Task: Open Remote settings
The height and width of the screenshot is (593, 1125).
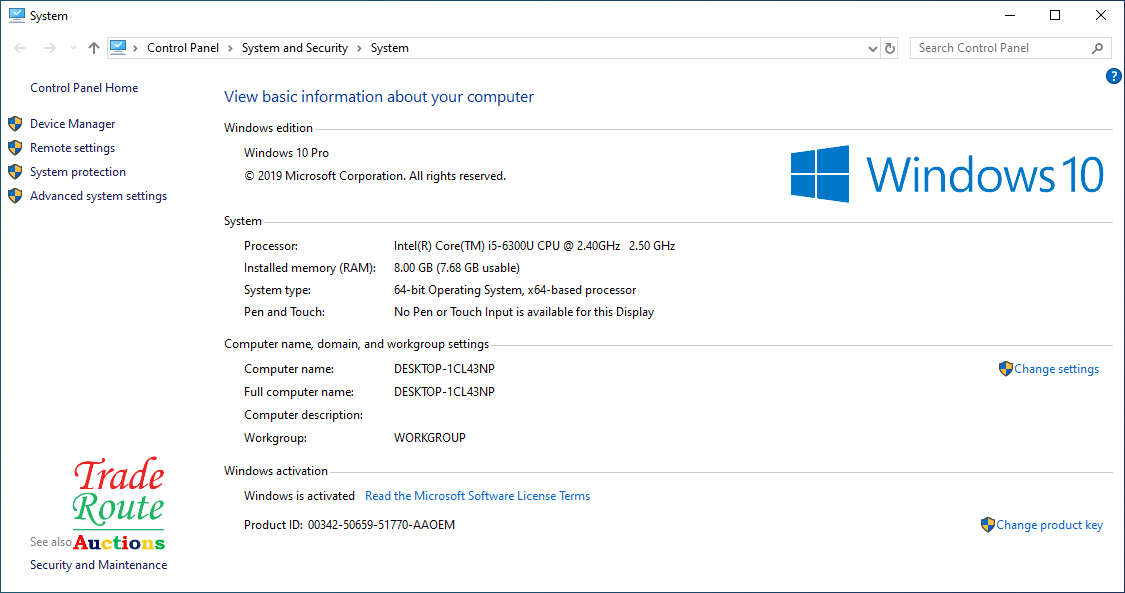Action: [72, 148]
